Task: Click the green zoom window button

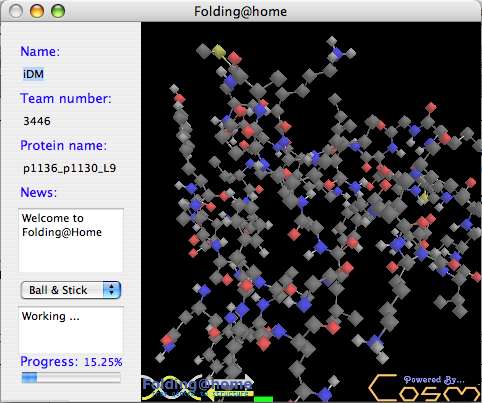Action: pos(58,11)
